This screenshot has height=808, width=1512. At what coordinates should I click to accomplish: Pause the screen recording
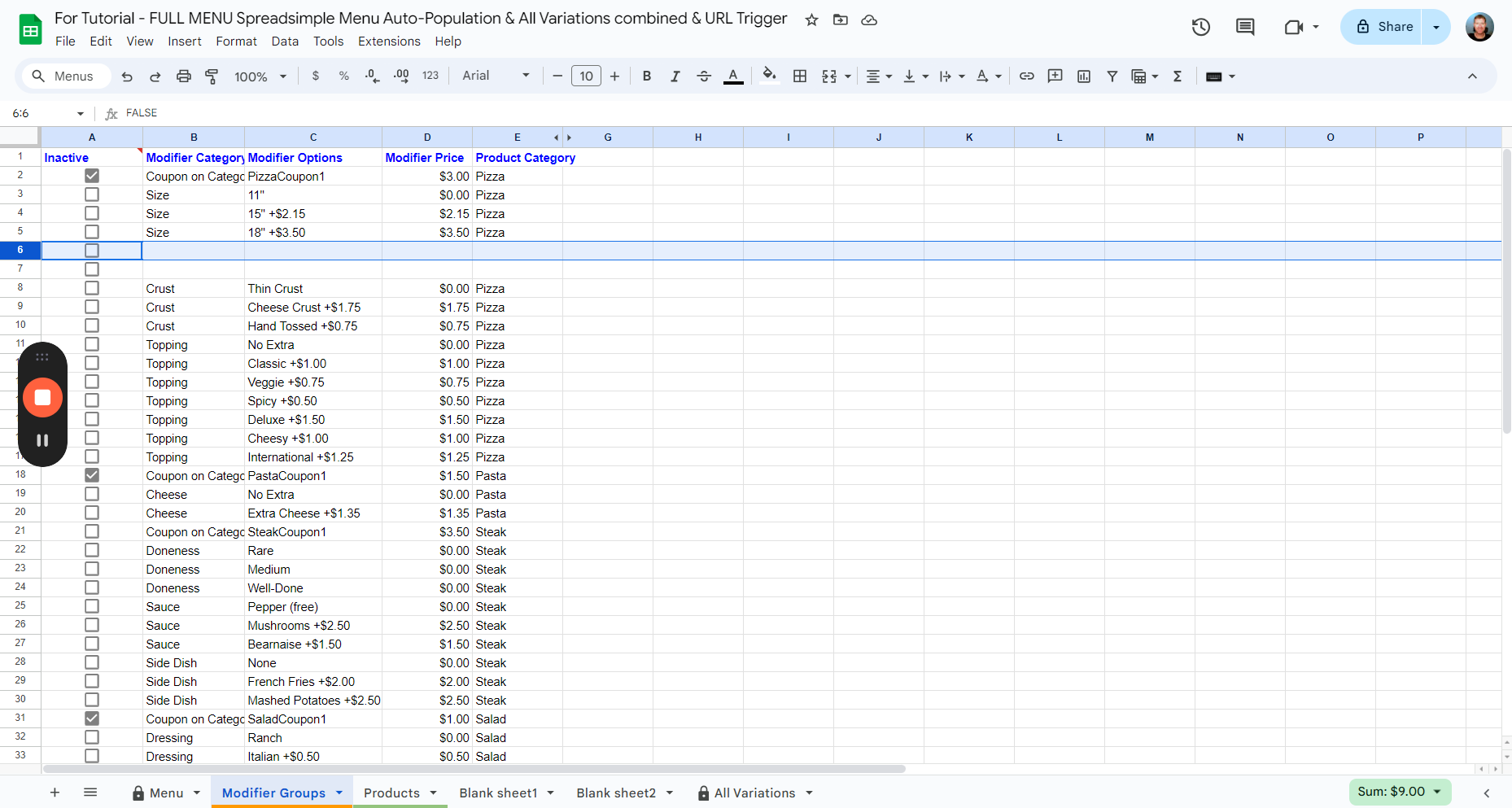(42, 440)
